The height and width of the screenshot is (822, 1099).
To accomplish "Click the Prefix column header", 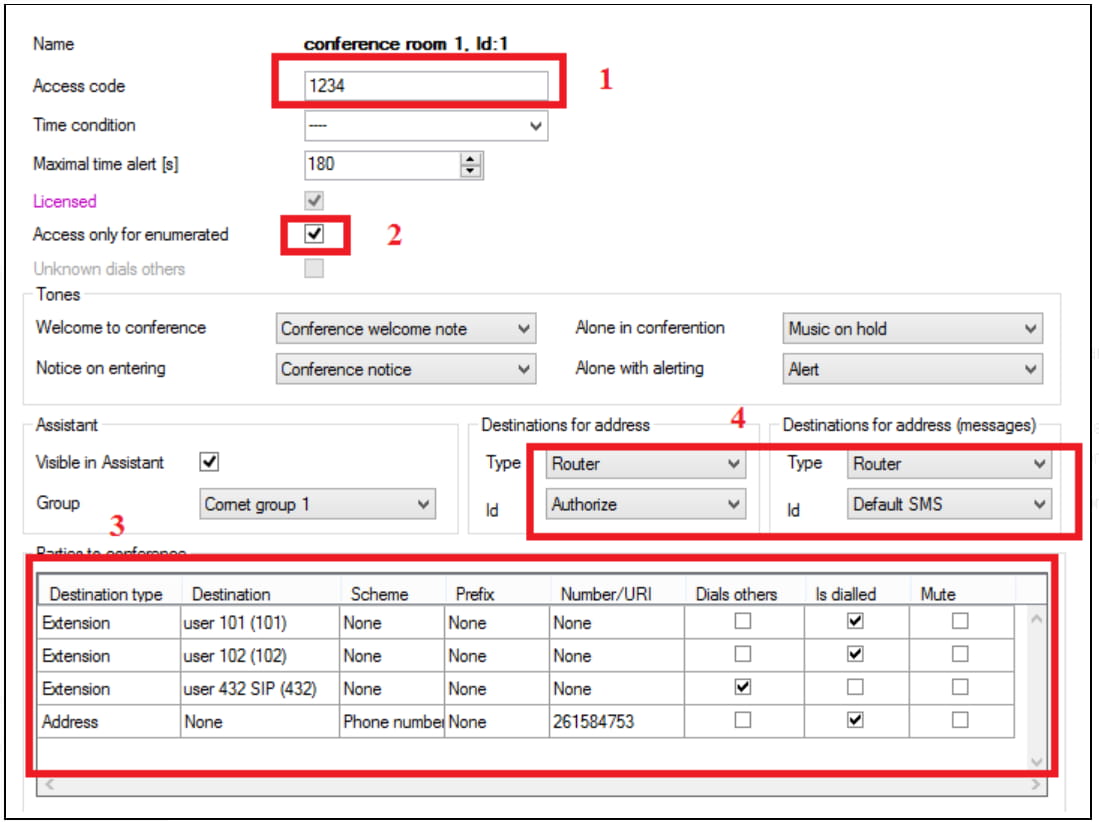I will coord(498,594).
